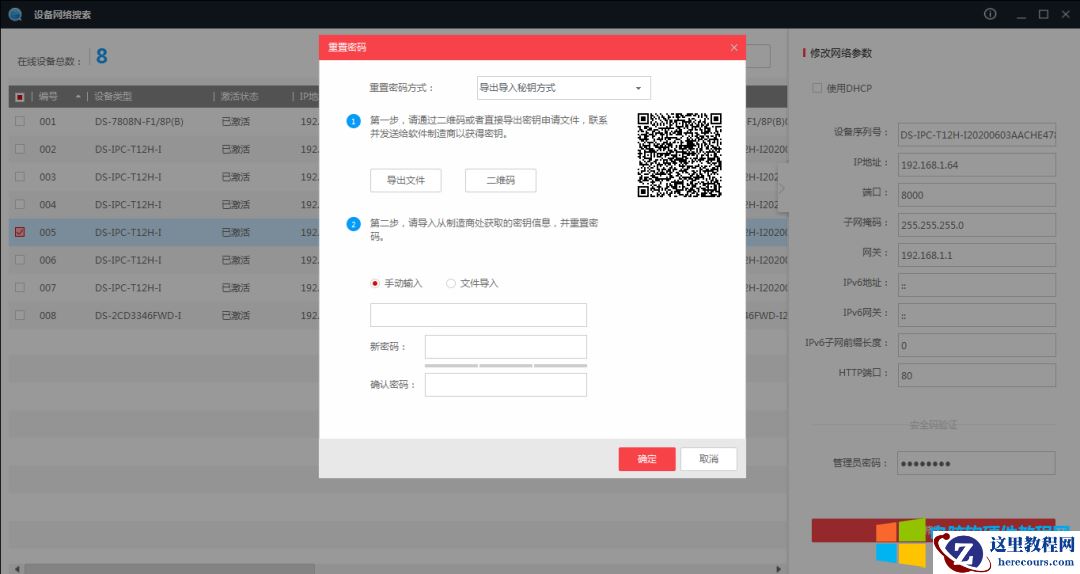
Task: Check the box for device row 002
Action: [x=20, y=149]
